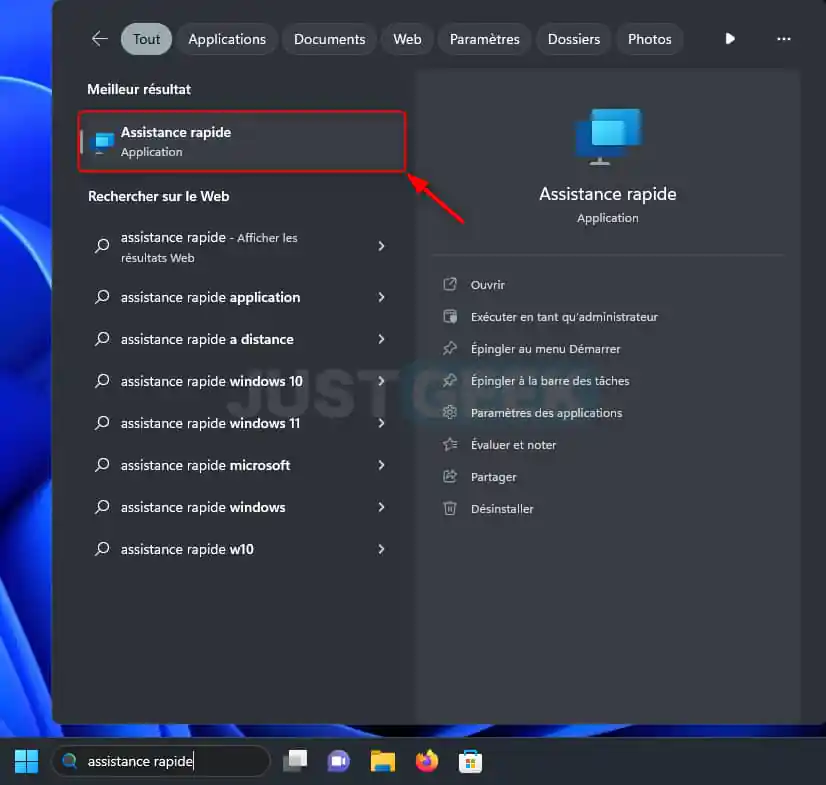Open File Explorer from the taskbar
The width and height of the screenshot is (826, 785).
383,761
